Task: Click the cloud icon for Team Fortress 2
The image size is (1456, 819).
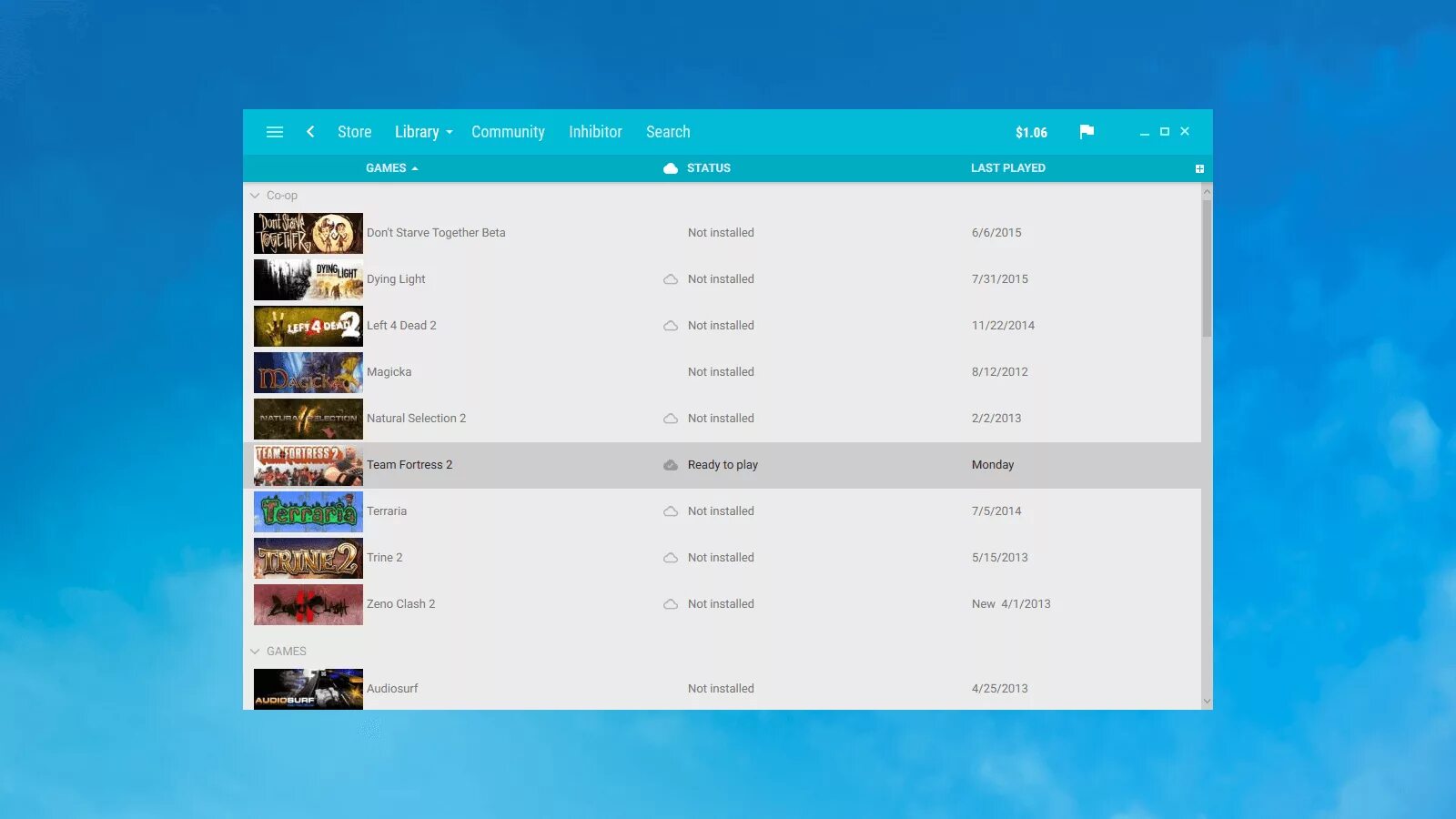Action: click(671, 465)
